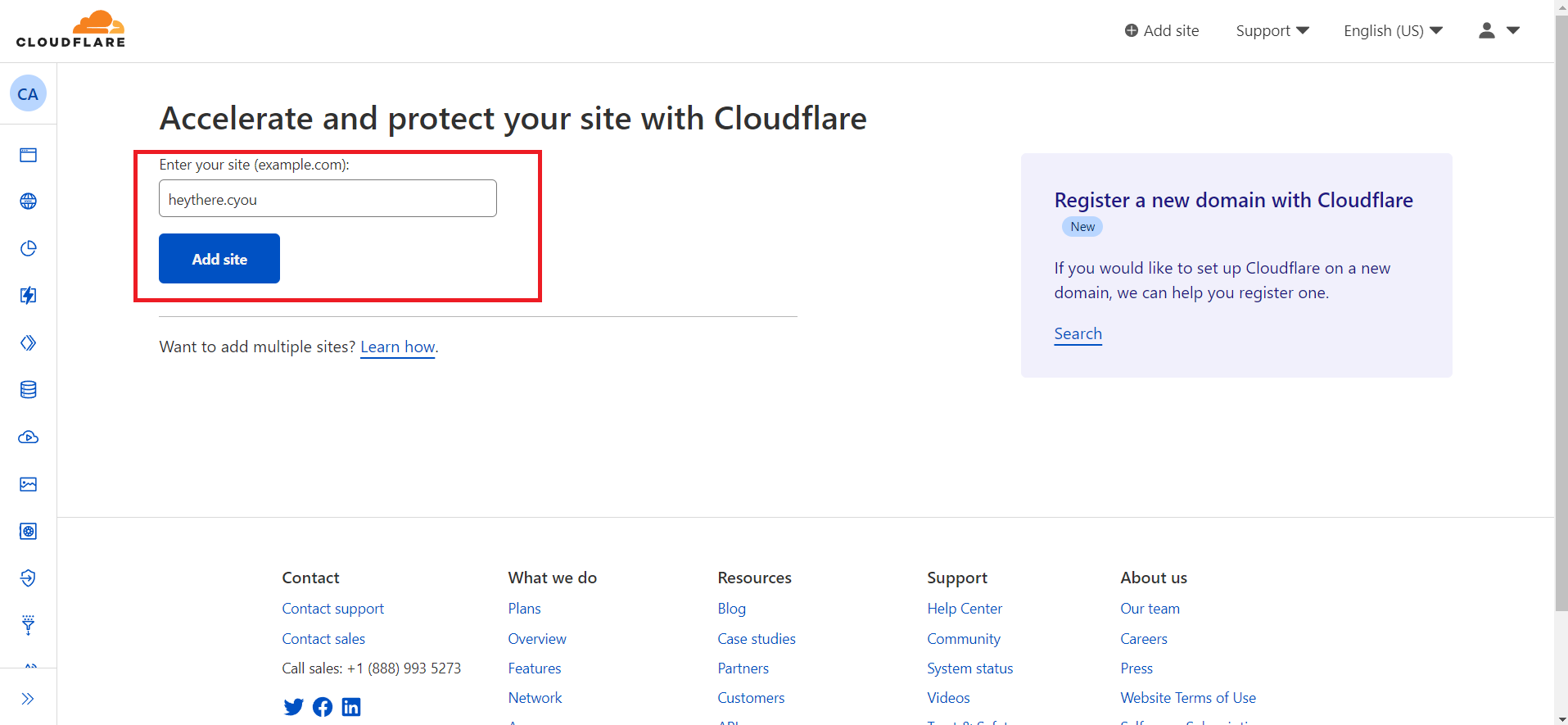Image resolution: width=1568 pixels, height=725 pixels.
Task: Open Cloudflare LinkedIn page
Action: [351, 707]
